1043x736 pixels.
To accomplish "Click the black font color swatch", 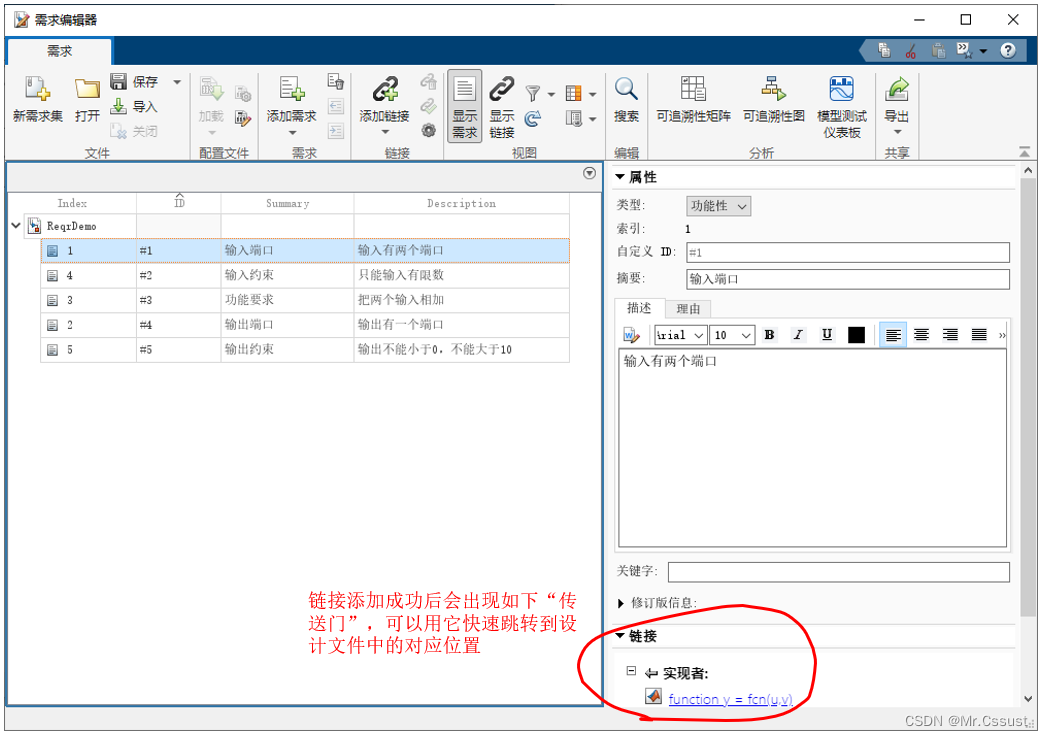I will (856, 335).
